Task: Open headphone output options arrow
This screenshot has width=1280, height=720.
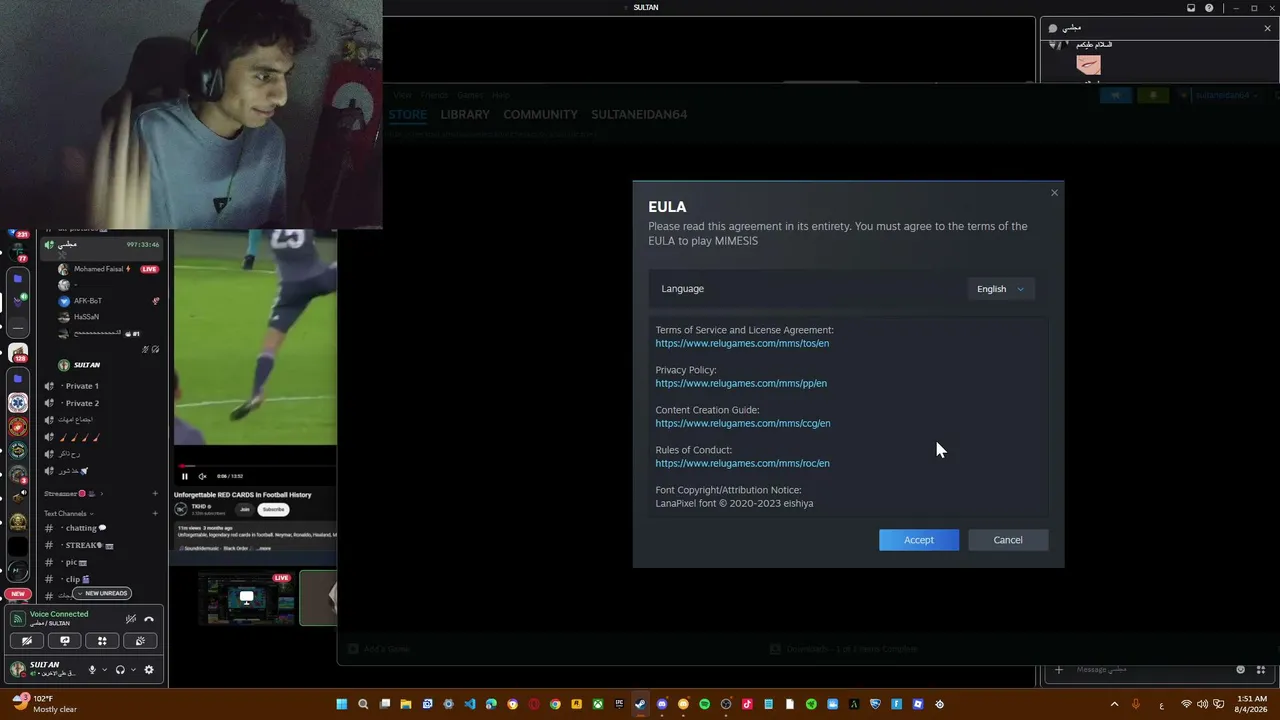Action: pos(133,670)
